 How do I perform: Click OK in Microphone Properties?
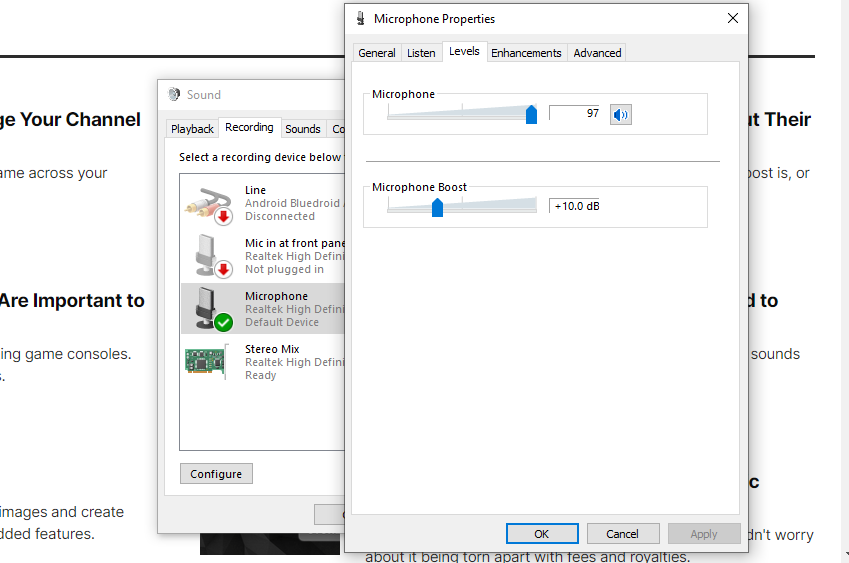(x=542, y=534)
